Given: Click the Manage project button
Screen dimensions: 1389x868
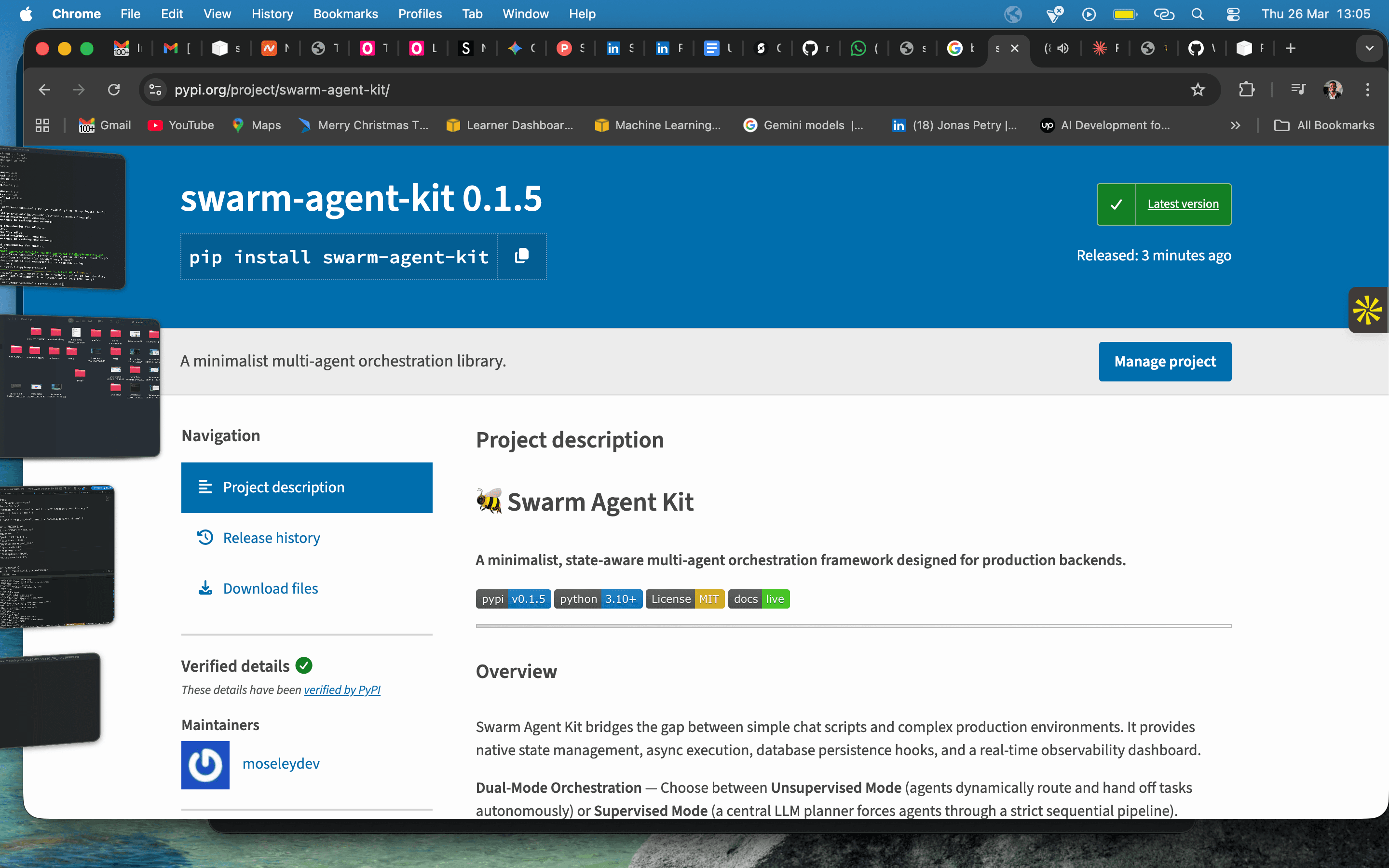Looking at the screenshot, I should point(1165,361).
